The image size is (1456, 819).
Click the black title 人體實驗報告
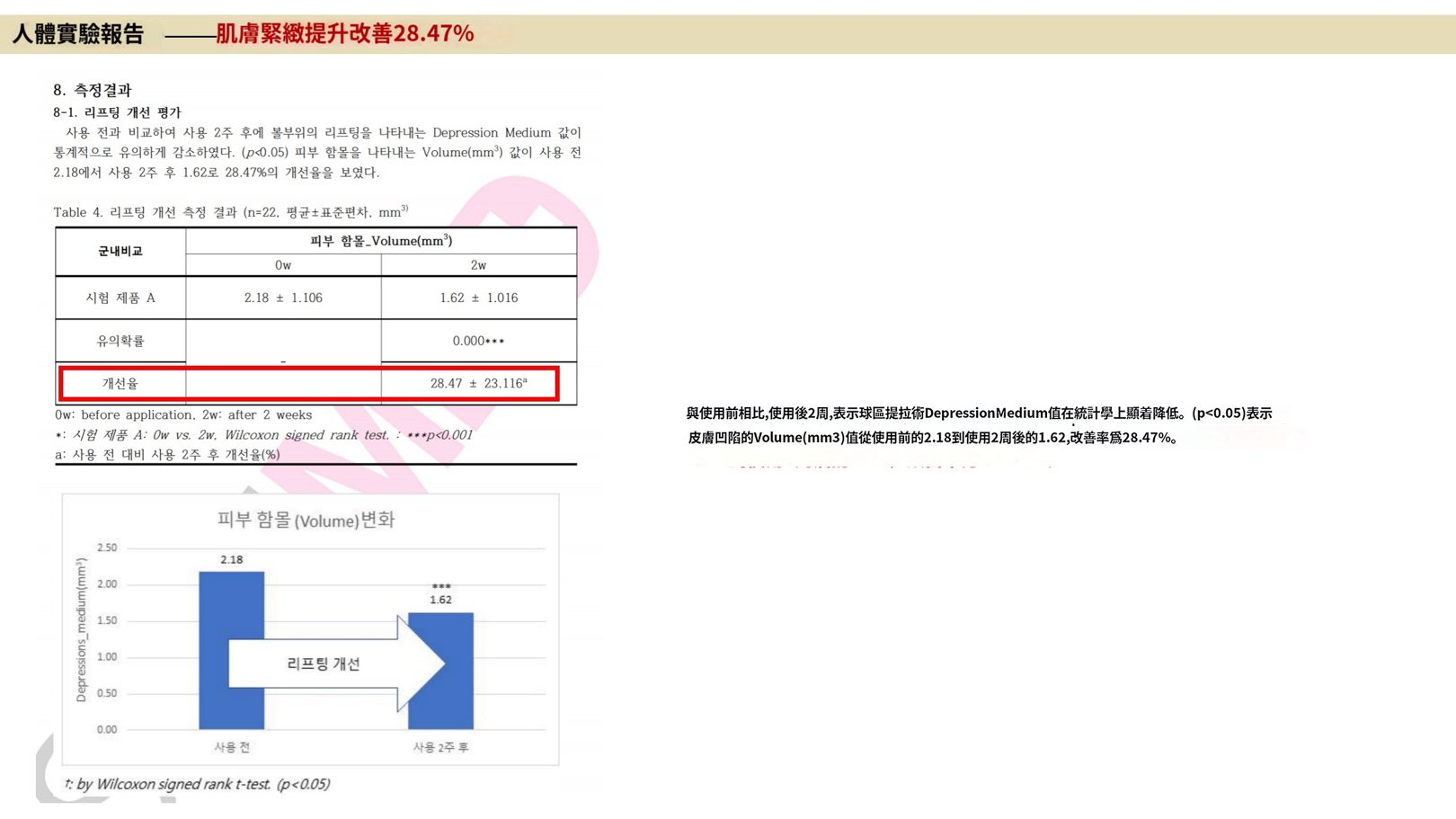click(78, 34)
